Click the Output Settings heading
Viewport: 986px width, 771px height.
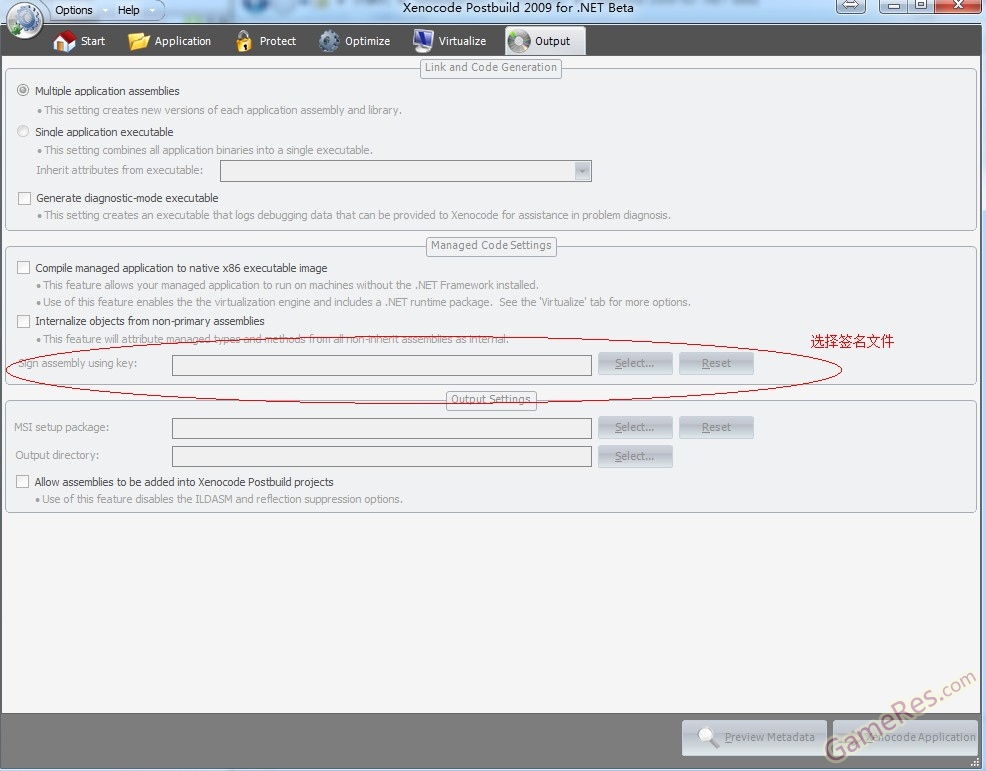[490, 399]
